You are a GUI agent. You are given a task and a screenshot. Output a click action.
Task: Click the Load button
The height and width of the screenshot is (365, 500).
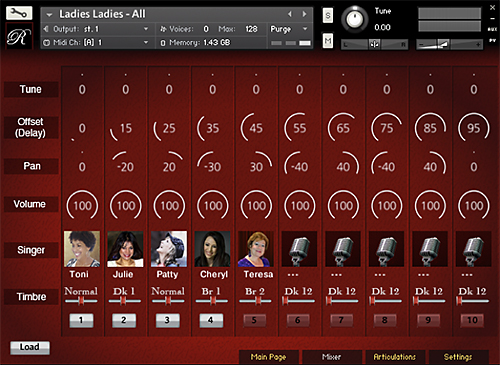30,347
